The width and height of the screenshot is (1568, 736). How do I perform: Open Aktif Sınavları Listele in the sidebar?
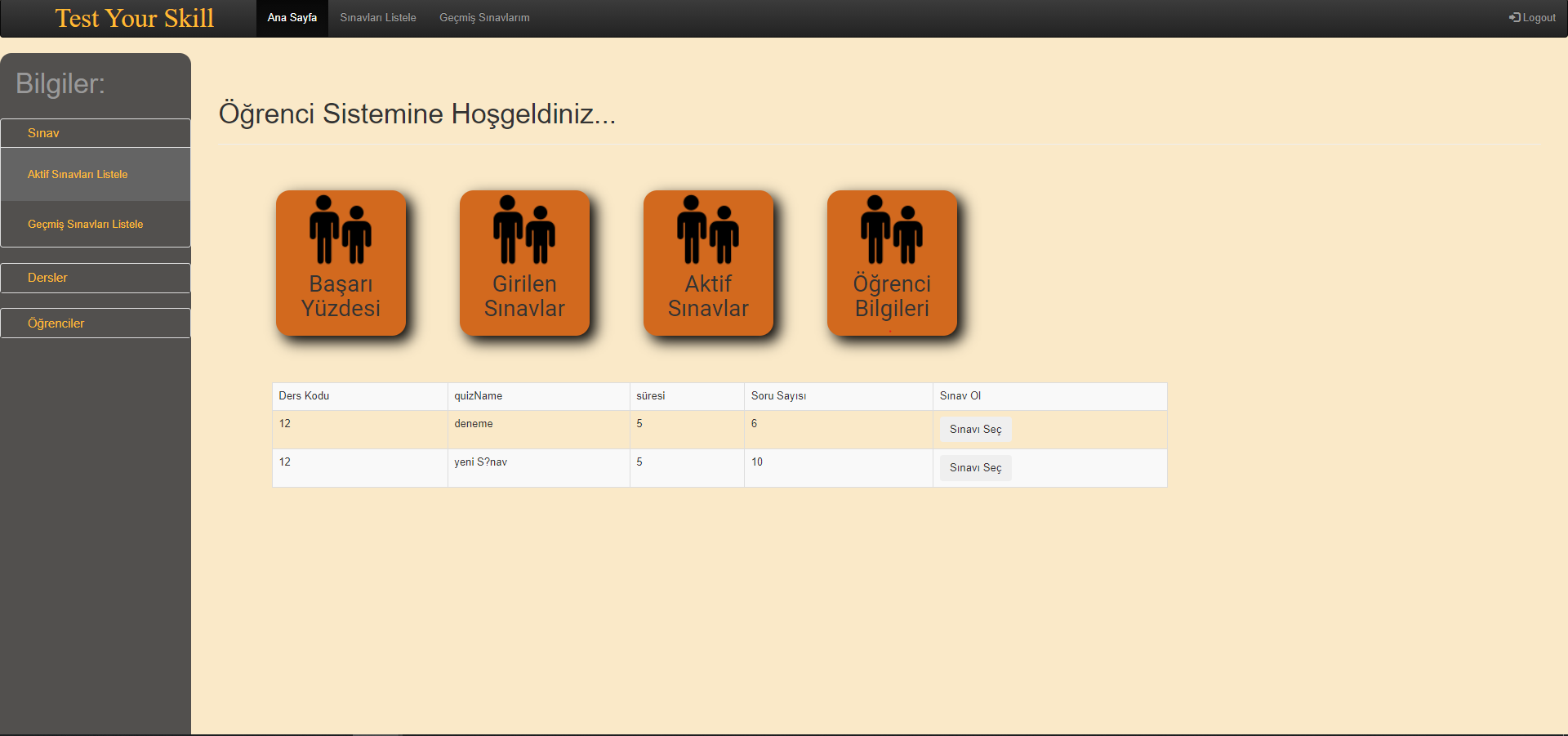coord(95,174)
